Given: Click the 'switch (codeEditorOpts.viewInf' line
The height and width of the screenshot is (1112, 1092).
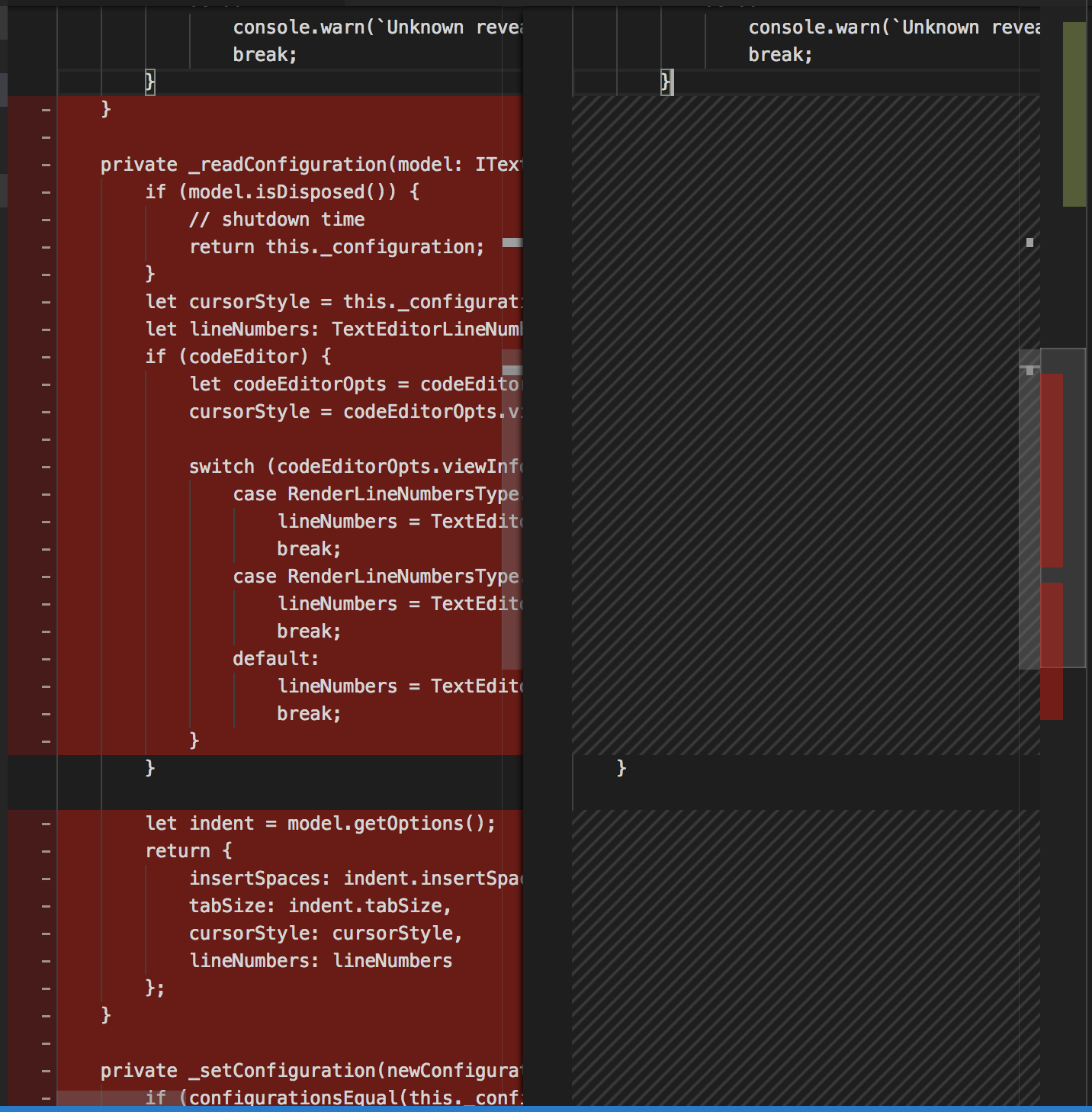Looking at the screenshot, I should click(x=355, y=467).
